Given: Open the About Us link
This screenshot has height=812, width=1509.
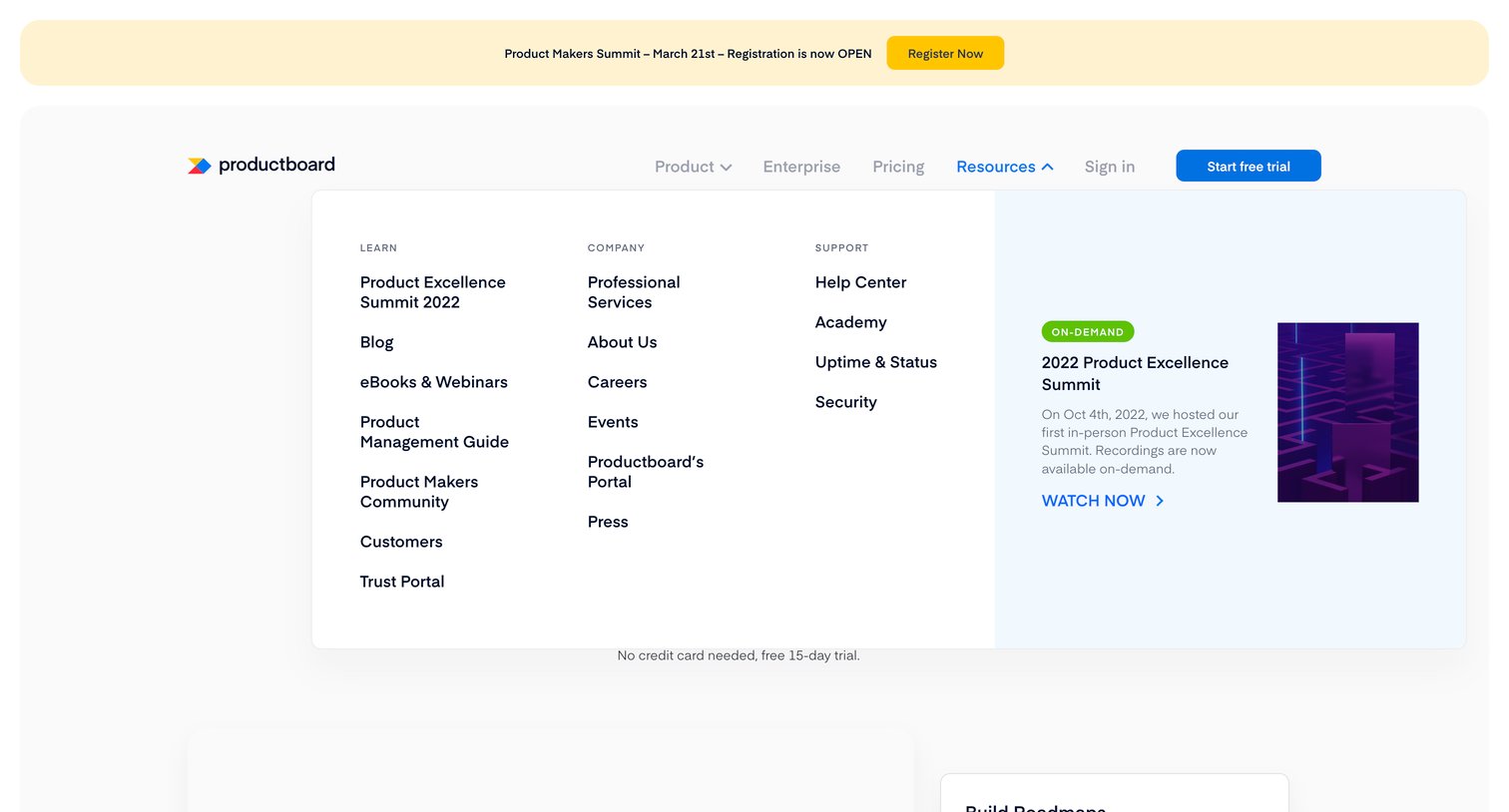Looking at the screenshot, I should [622, 342].
